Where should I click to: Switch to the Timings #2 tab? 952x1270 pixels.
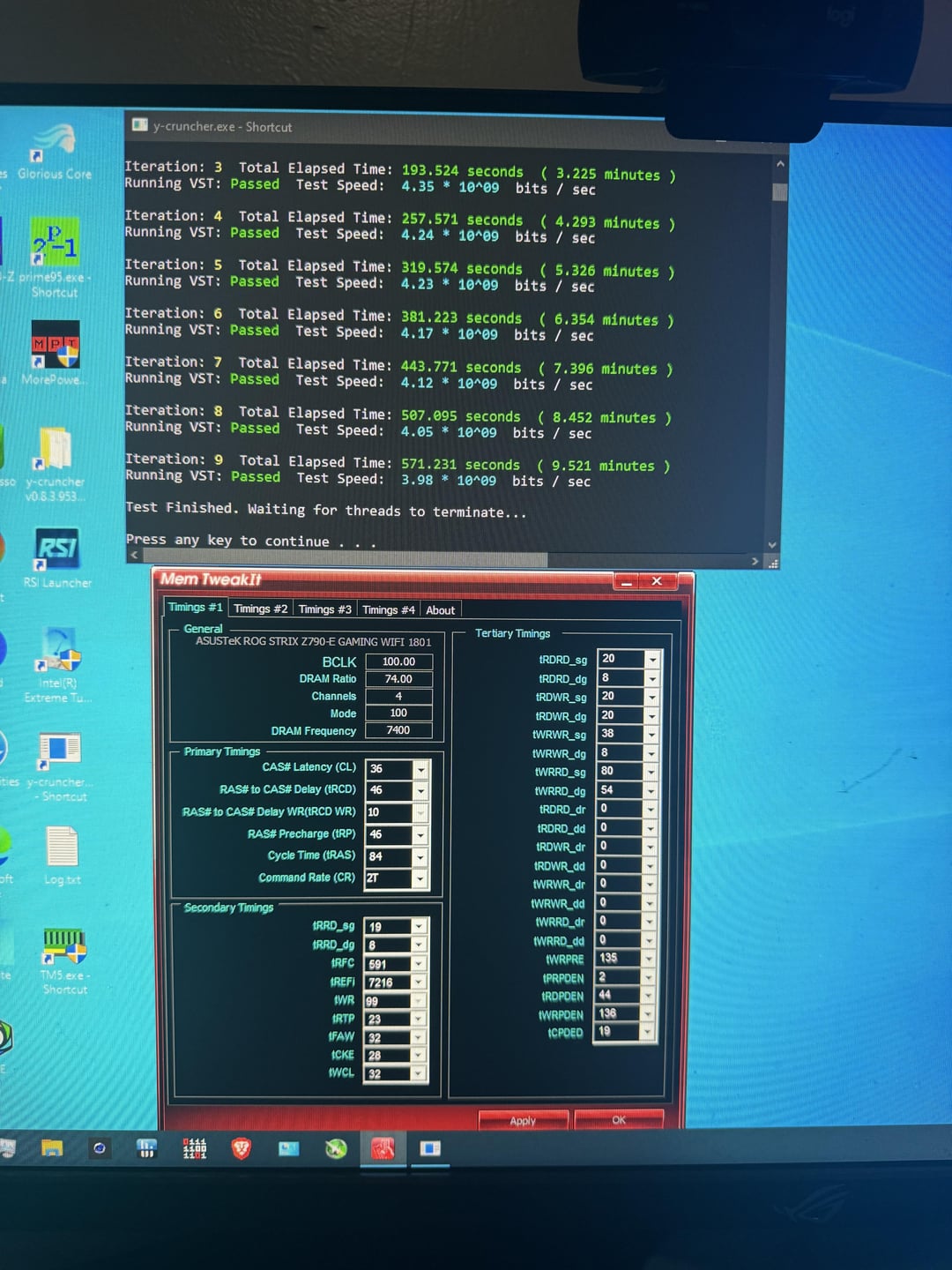(260, 609)
